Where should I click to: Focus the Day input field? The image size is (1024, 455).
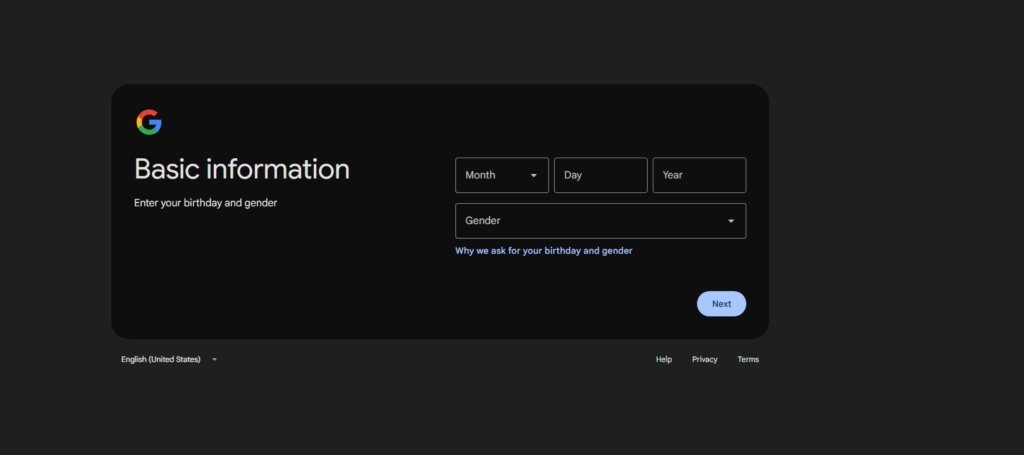[600, 175]
